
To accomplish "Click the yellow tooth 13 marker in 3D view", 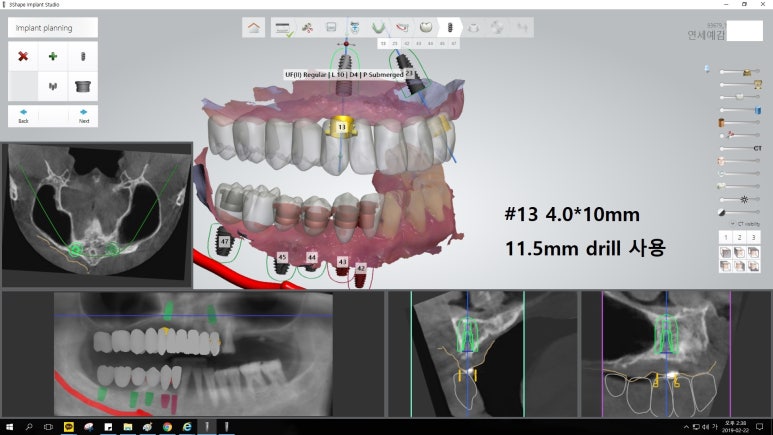I will pos(342,128).
